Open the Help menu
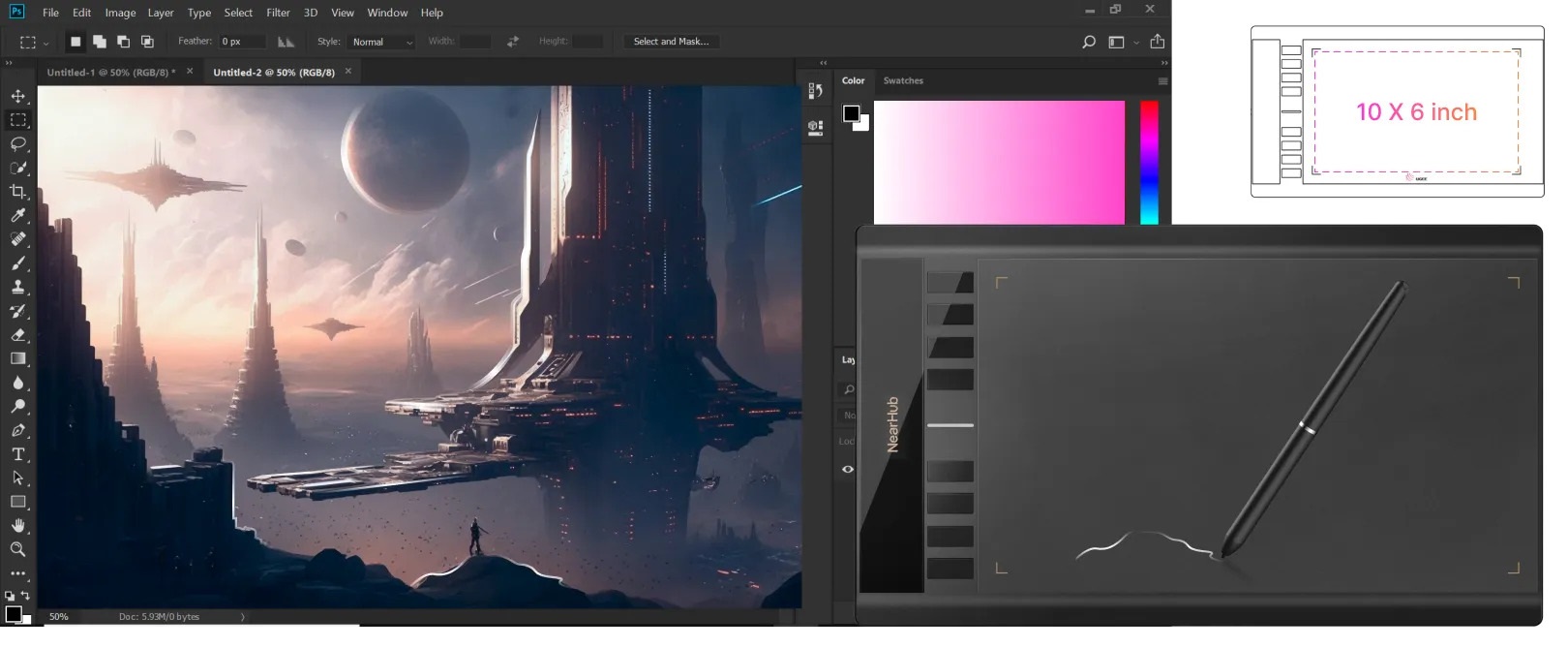 click(432, 13)
